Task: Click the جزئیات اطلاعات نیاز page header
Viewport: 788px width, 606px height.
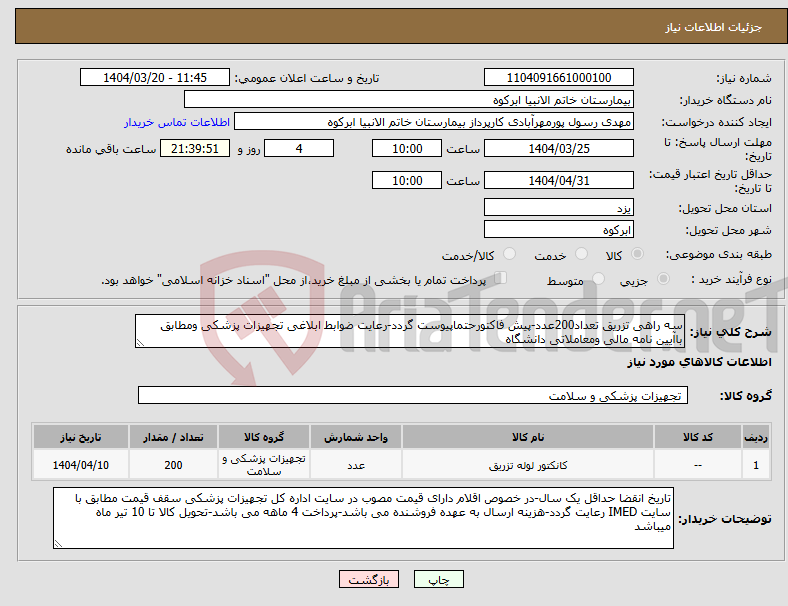Action: pyautogui.click(x=714, y=27)
